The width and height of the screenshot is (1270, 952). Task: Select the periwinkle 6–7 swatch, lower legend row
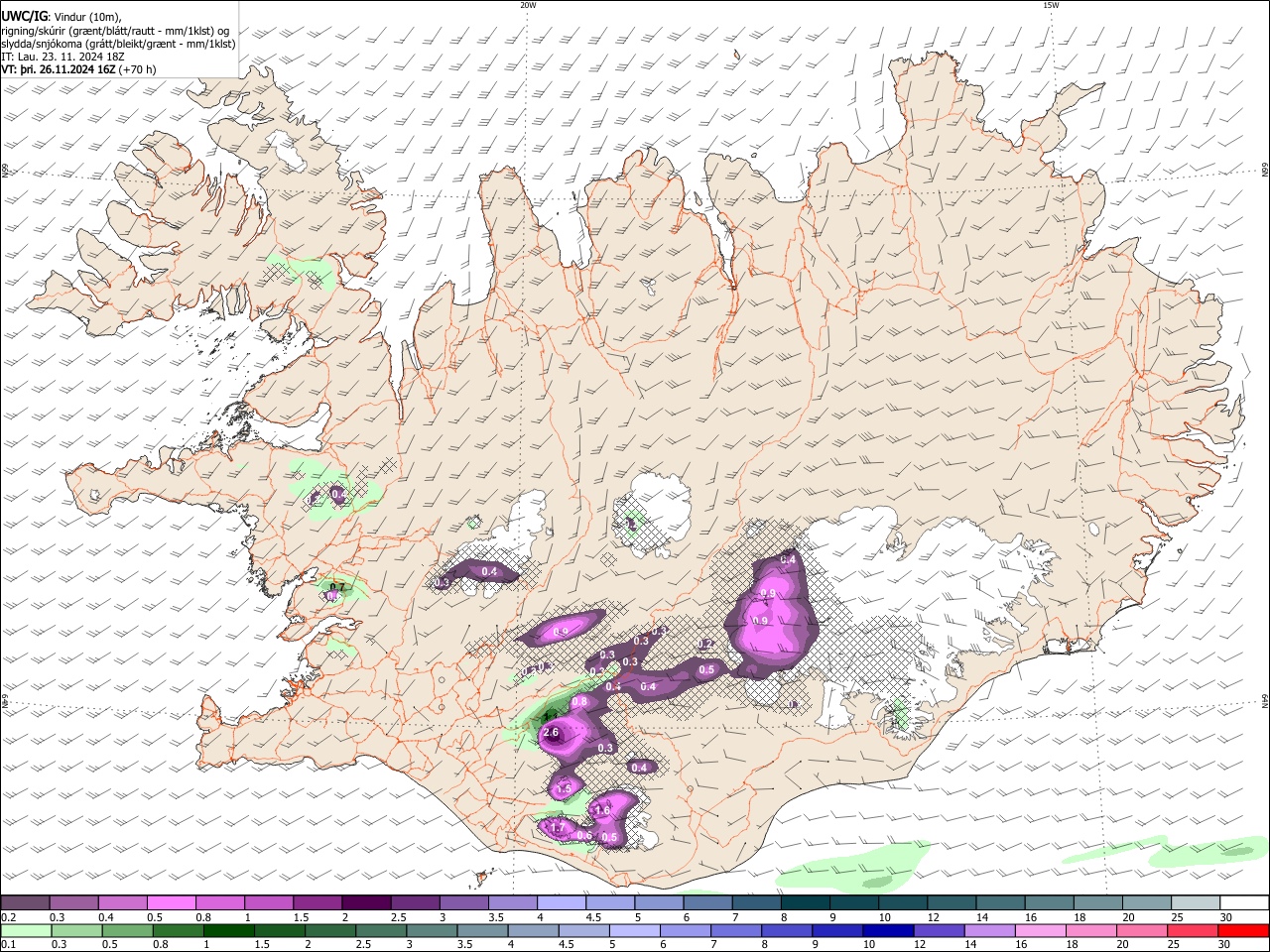(x=686, y=930)
